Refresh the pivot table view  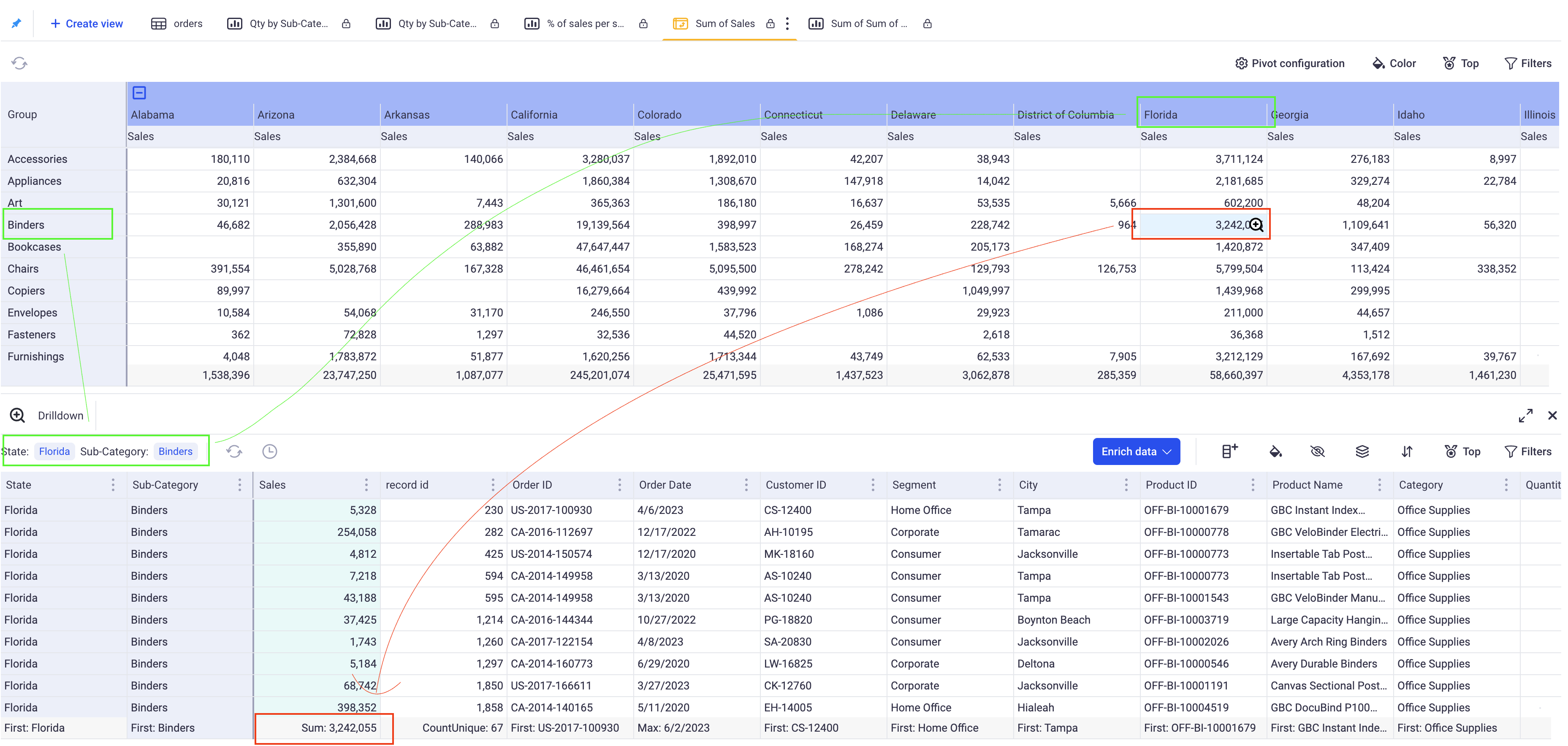tap(19, 63)
